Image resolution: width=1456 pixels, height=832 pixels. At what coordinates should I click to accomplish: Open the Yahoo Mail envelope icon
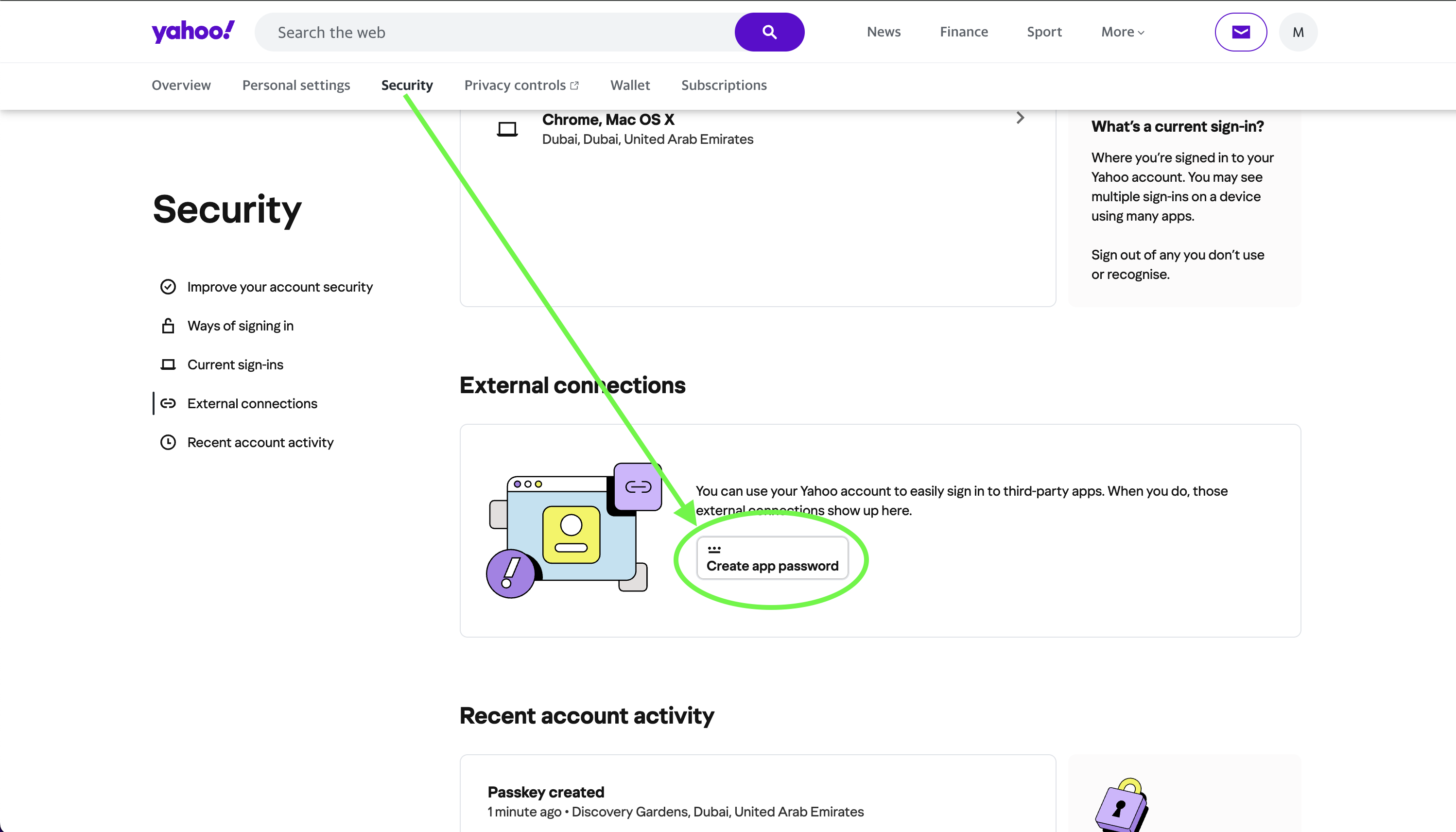(x=1241, y=32)
